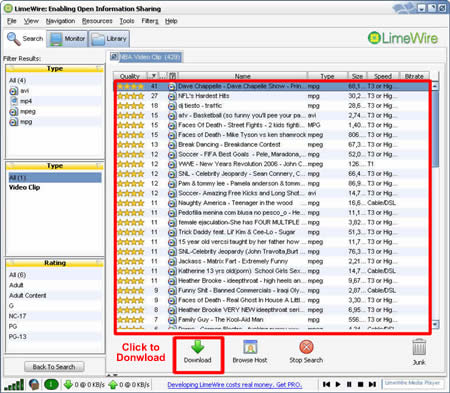Mark the selection as Junk via trash icon

[419, 347]
